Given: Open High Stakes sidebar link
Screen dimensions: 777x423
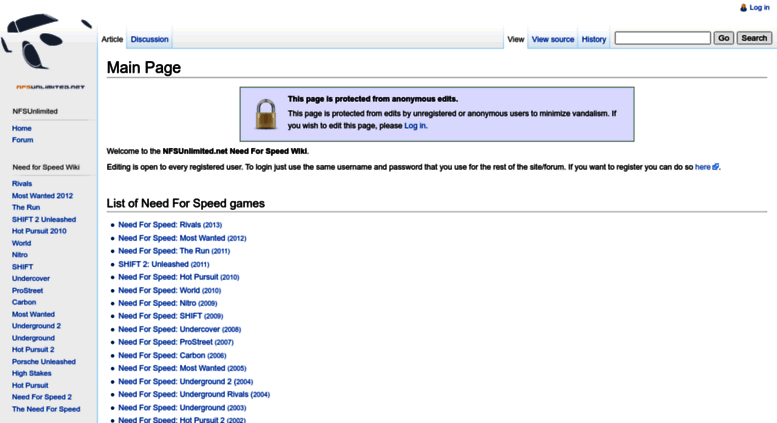Looking at the screenshot, I should pos(32,373).
